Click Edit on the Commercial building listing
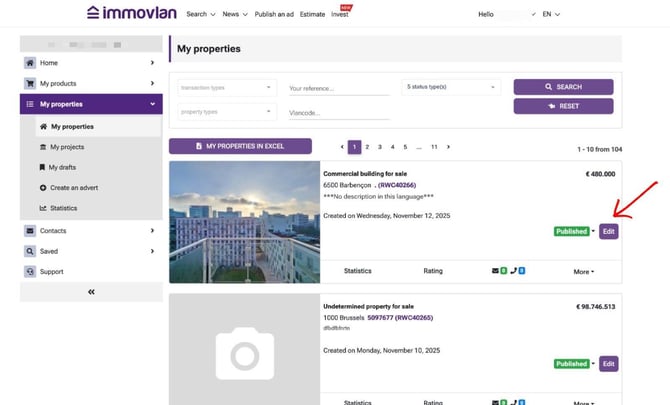The width and height of the screenshot is (670, 405). (x=608, y=231)
